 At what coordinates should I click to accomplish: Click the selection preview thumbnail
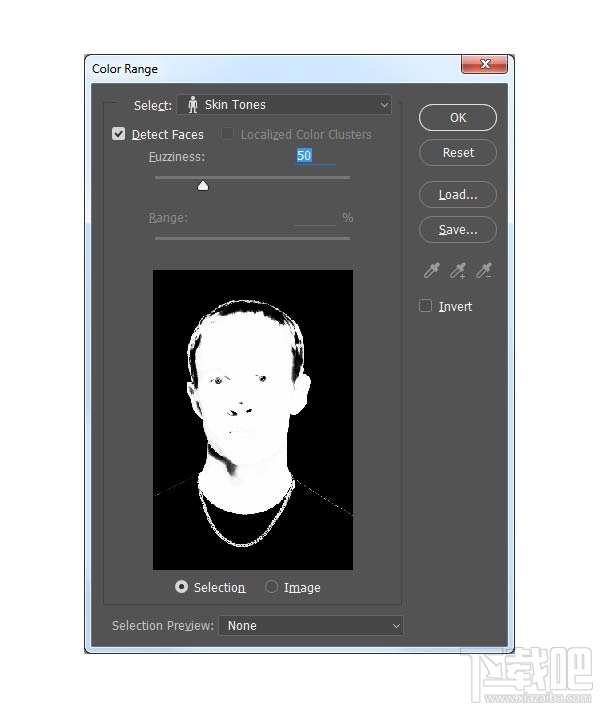[253, 420]
